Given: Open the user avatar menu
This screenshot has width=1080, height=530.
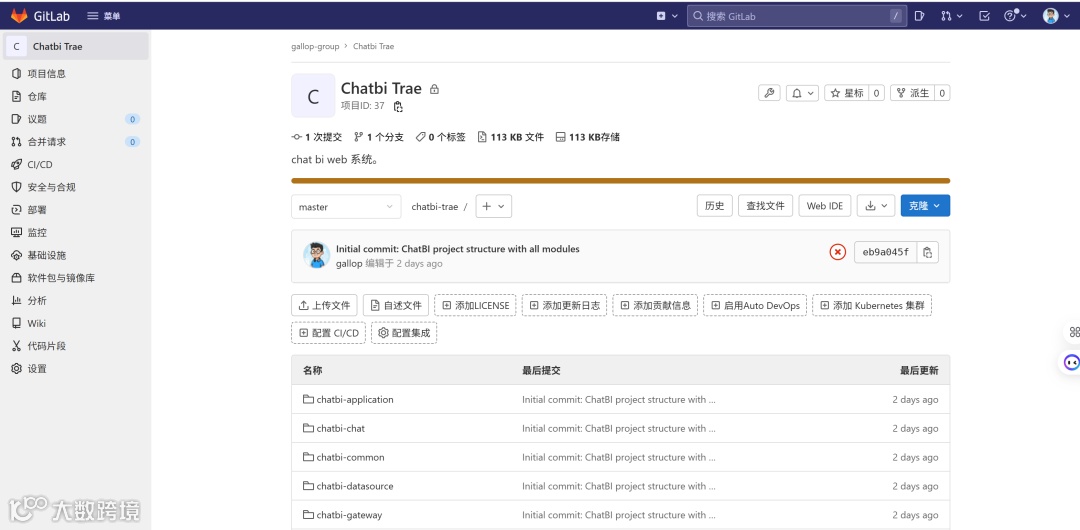Looking at the screenshot, I should [1055, 16].
